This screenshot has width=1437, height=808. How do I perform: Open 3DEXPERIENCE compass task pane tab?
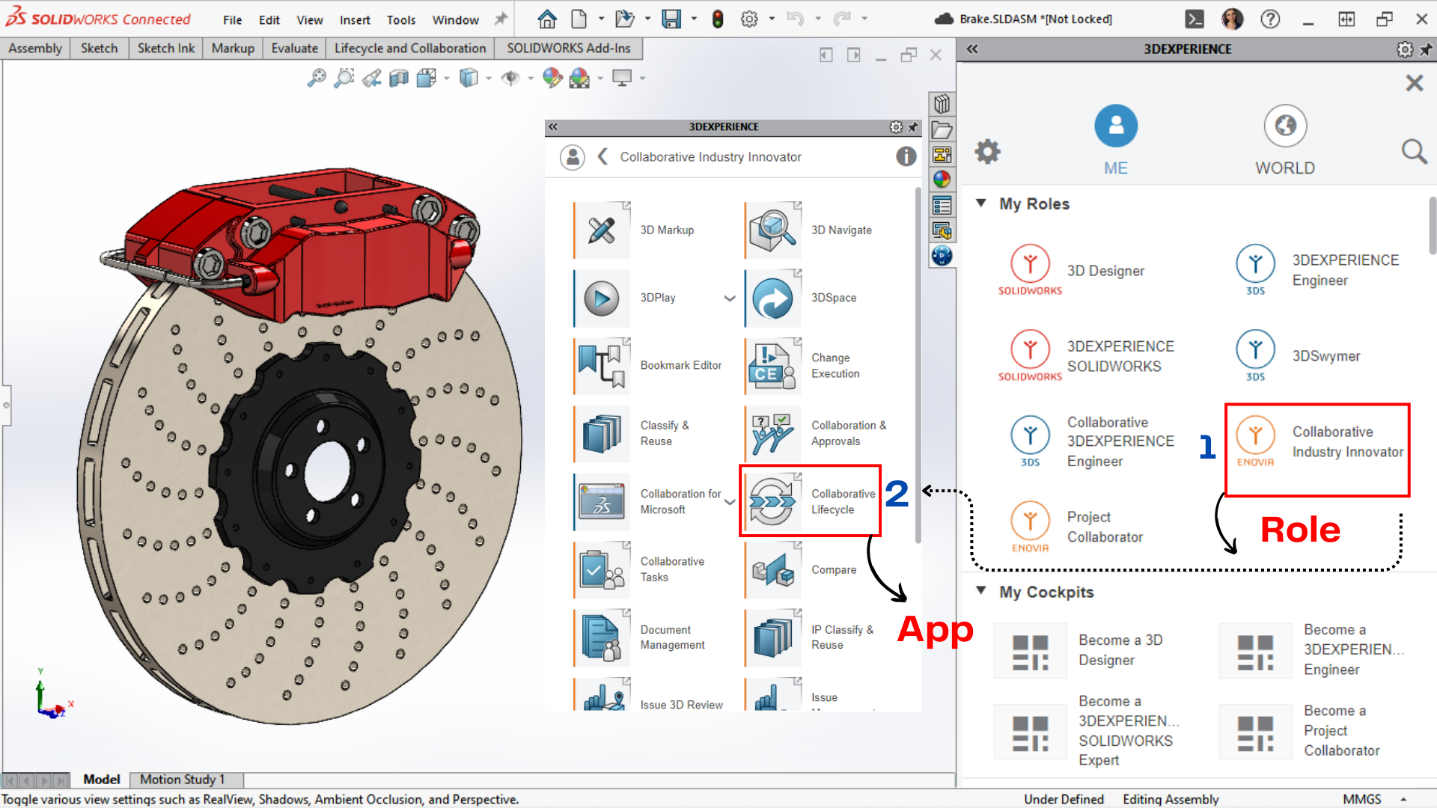click(x=942, y=255)
